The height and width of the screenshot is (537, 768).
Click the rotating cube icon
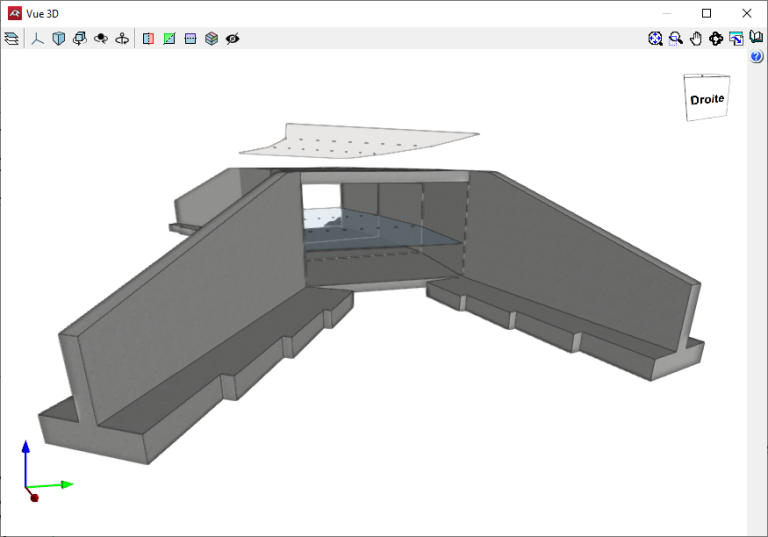[x=80, y=38]
